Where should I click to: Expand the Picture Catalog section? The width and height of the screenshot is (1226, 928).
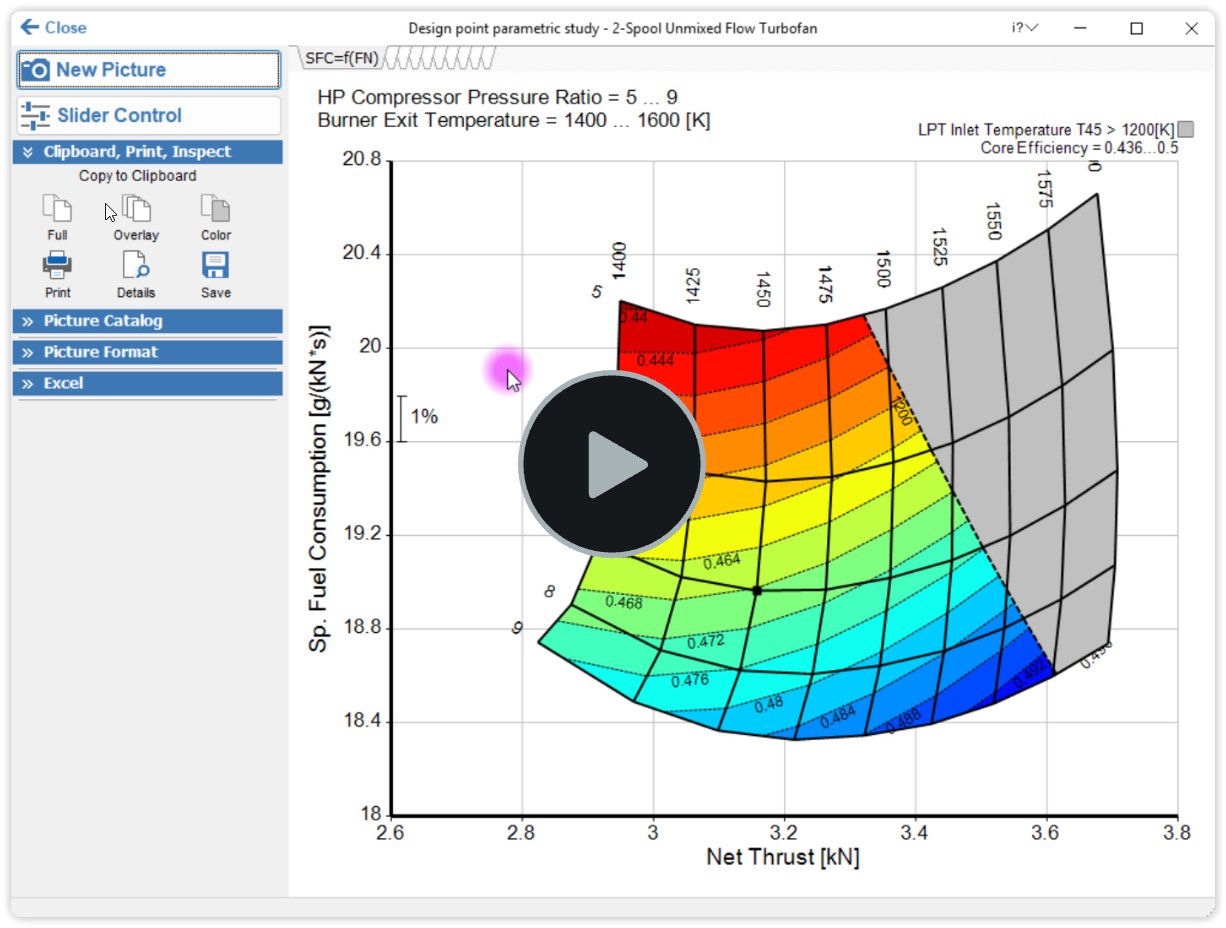coord(148,321)
